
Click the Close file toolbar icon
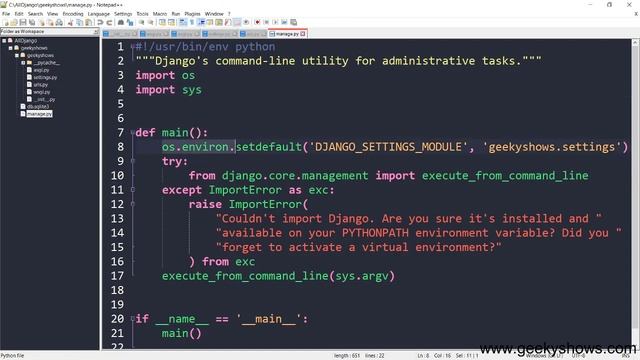pyautogui.click(x=42, y=22)
